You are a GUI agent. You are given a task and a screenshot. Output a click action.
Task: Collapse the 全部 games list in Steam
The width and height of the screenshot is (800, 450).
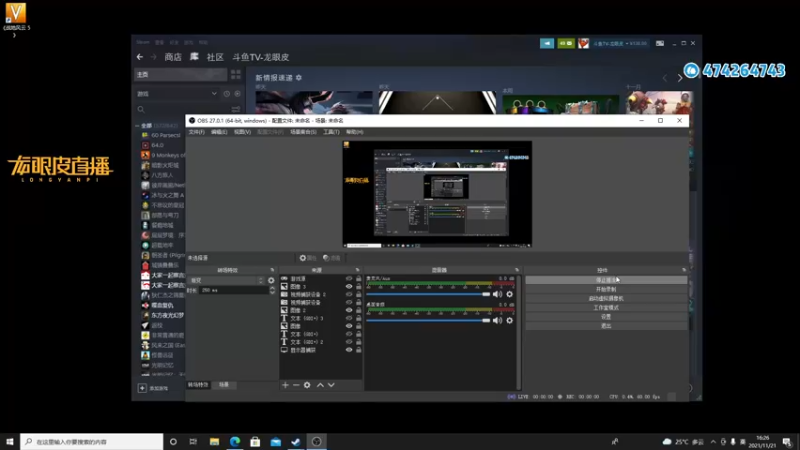pyautogui.click(x=137, y=126)
